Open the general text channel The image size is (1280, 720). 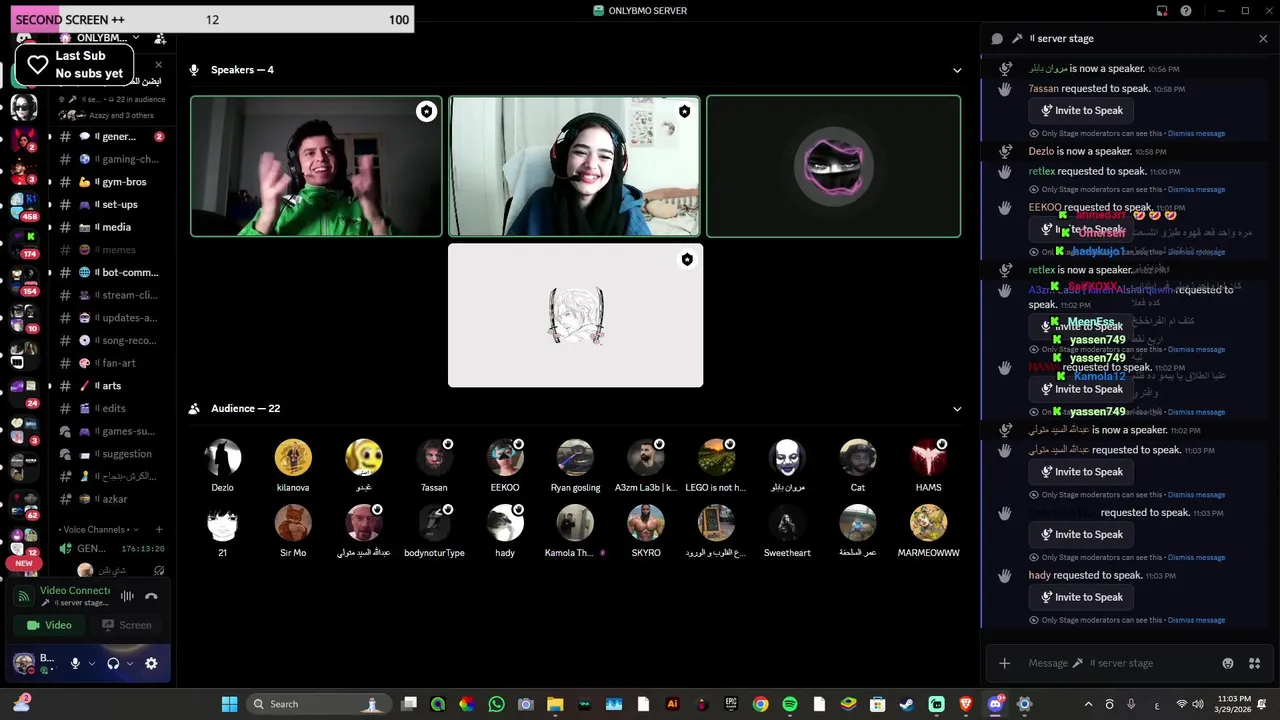(x=112, y=136)
